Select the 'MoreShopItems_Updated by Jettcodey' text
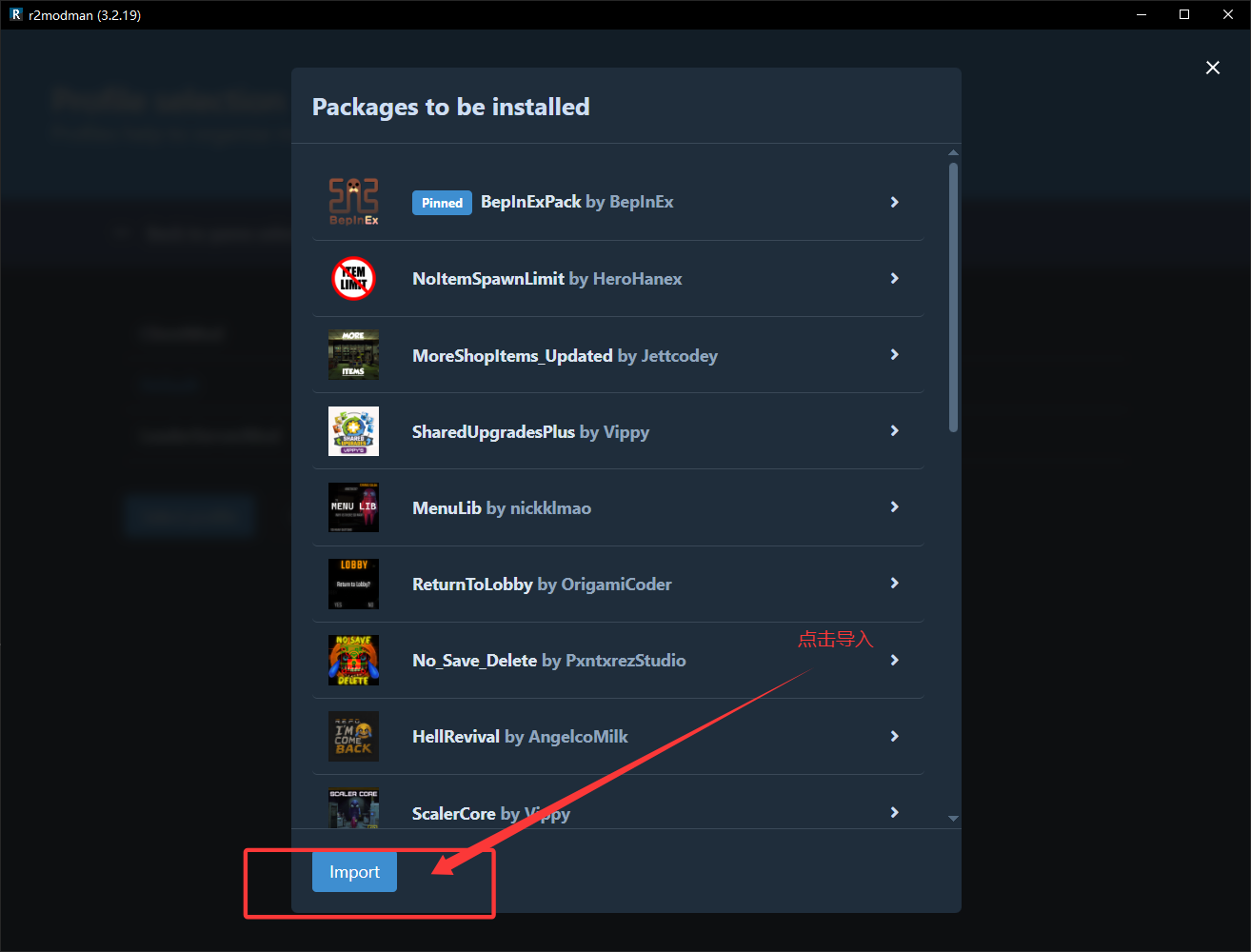The height and width of the screenshot is (952, 1251). (565, 355)
